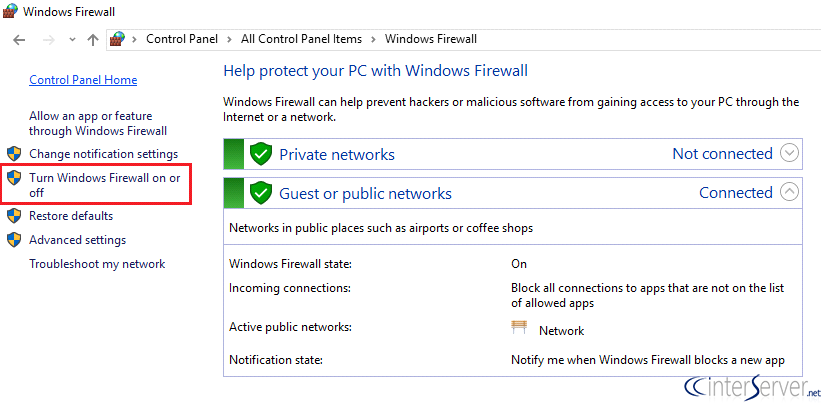
Task: Click the Windows Firewall title bar icon
Action: (x=10, y=11)
